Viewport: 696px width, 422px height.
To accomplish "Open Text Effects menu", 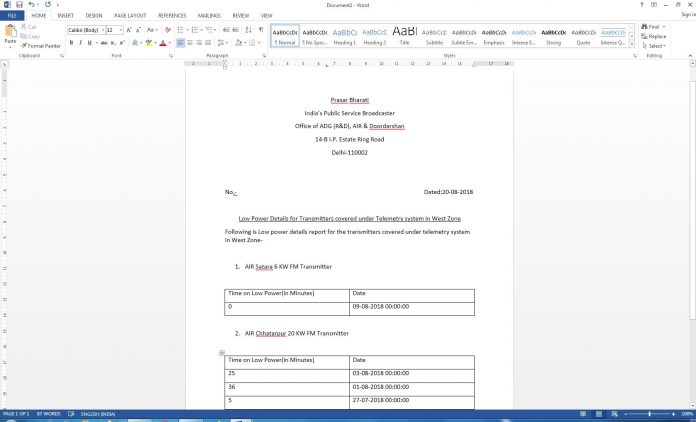I will pyautogui.click(x=135, y=43).
